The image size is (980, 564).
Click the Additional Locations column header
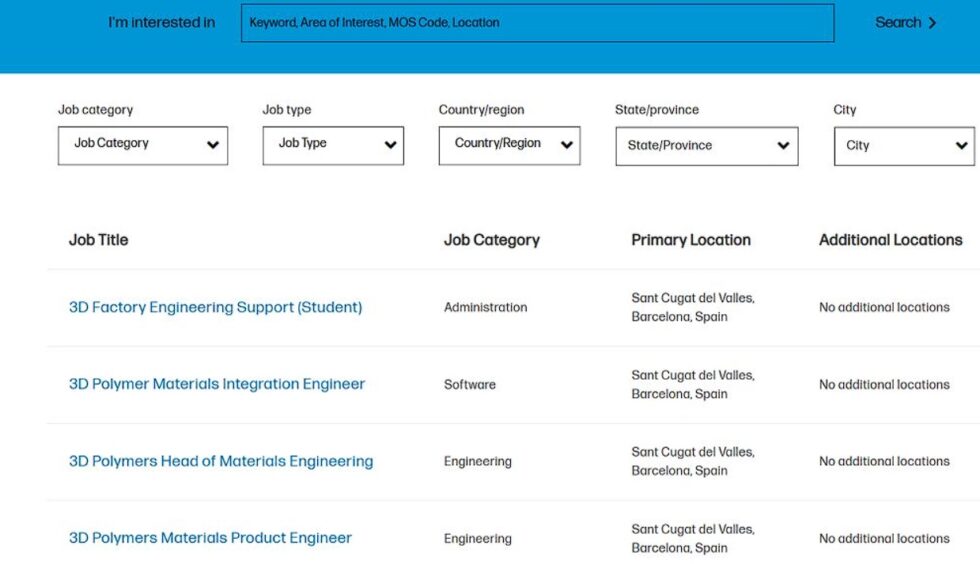coord(890,240)
